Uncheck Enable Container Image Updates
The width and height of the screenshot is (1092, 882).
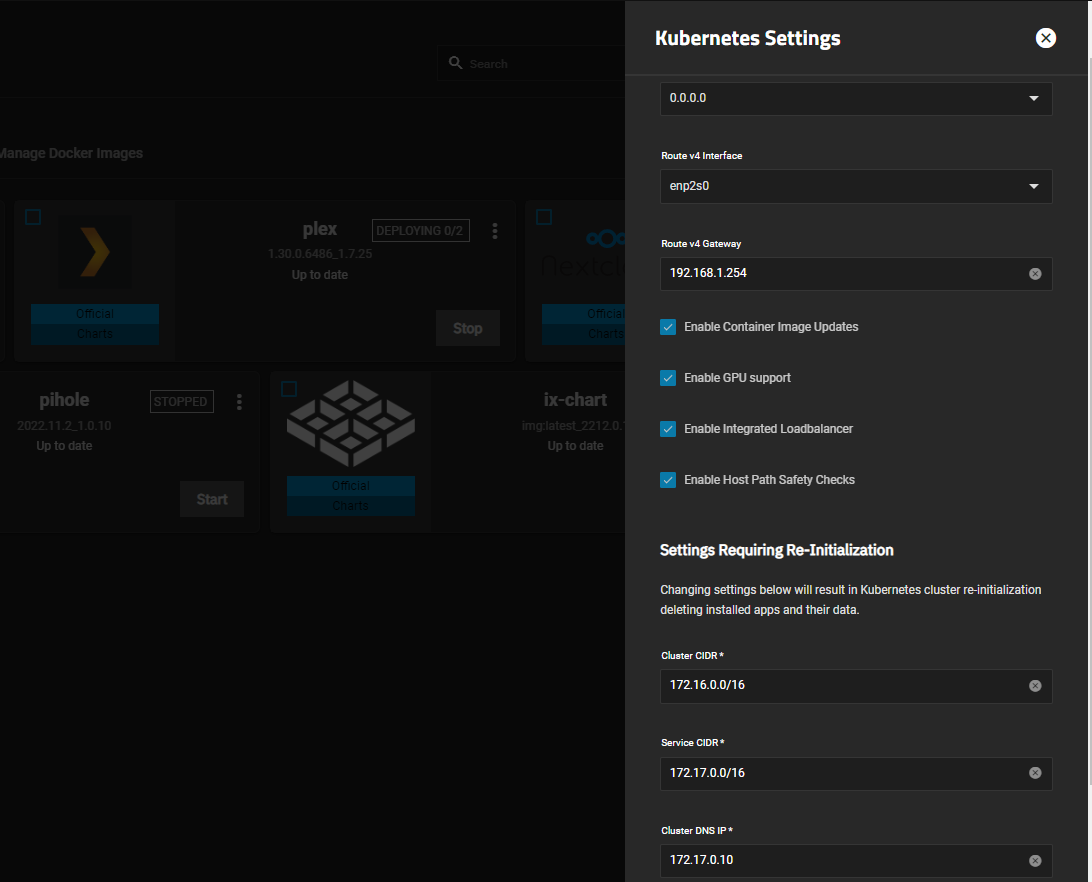[668, 327]
